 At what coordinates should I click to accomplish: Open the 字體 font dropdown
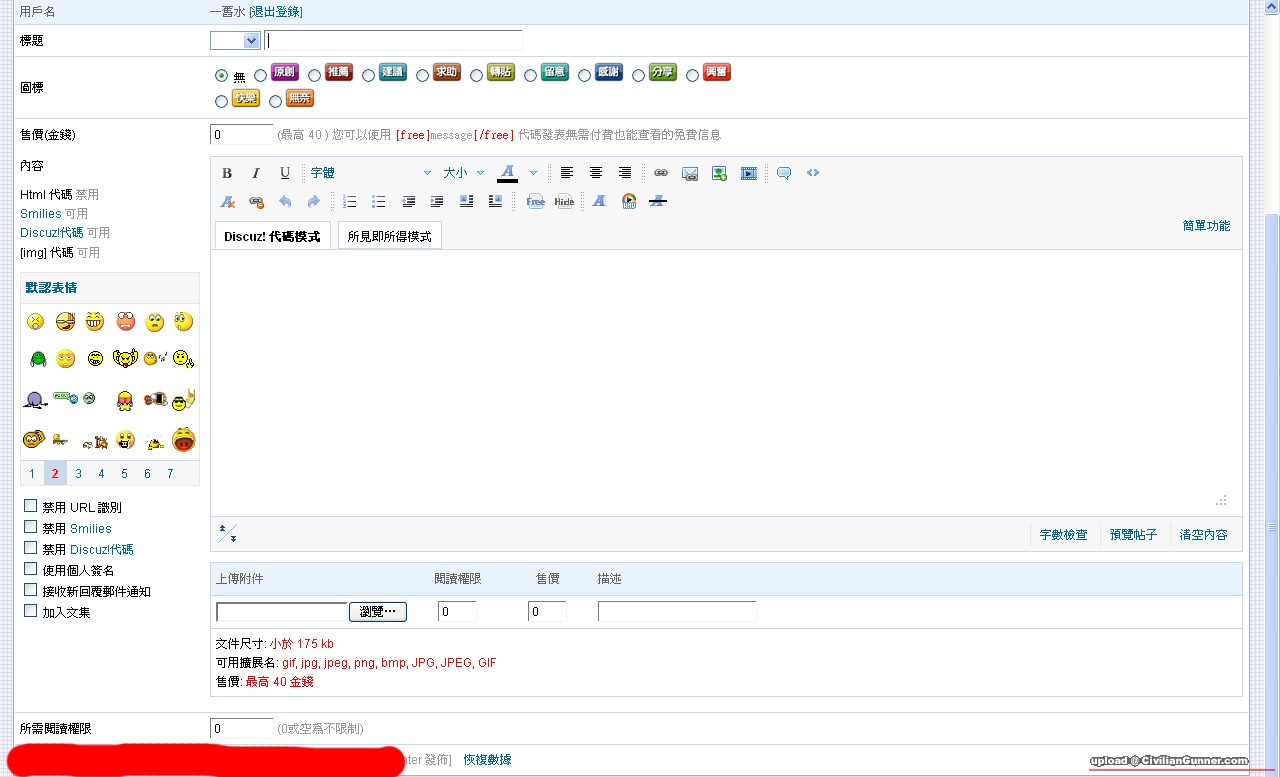(370, 173)
